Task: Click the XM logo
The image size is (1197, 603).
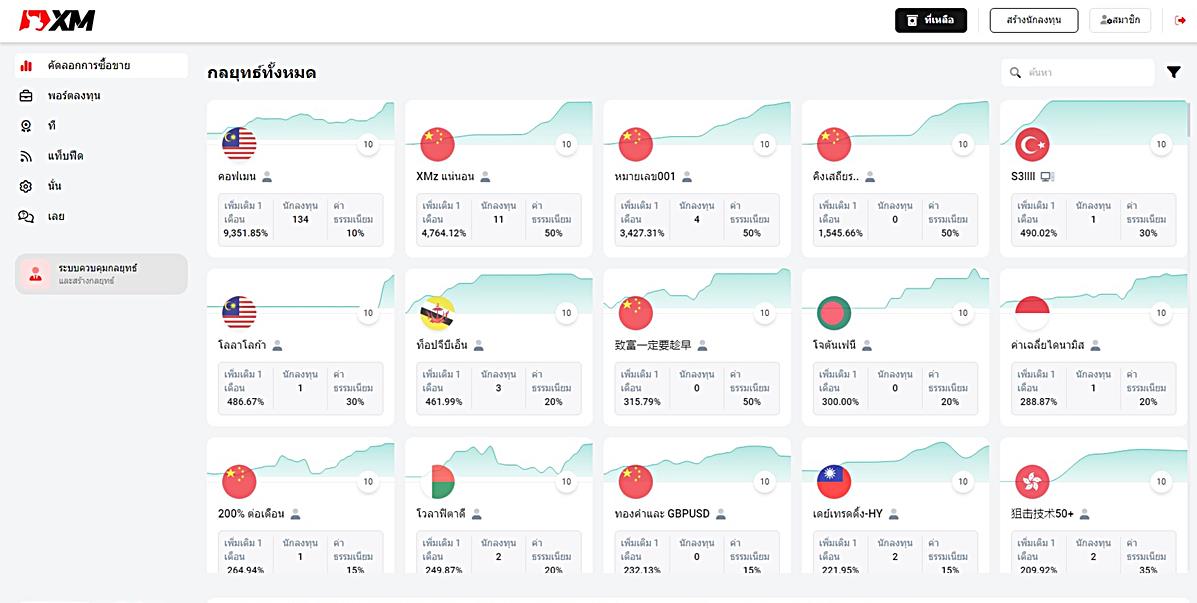Action: tap(55, 20)
